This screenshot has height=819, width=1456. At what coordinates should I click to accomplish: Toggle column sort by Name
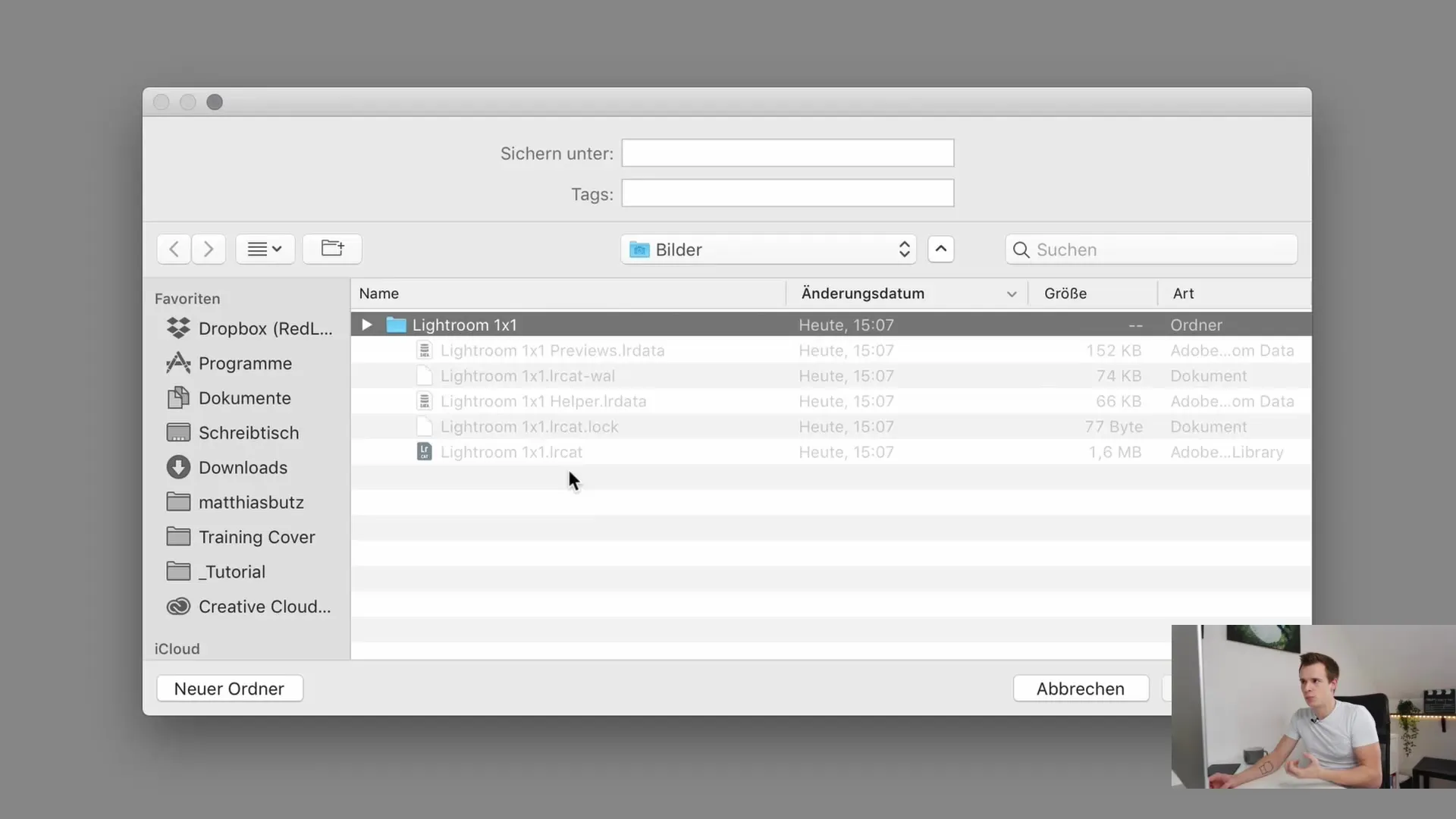click(x=378, y=293)
